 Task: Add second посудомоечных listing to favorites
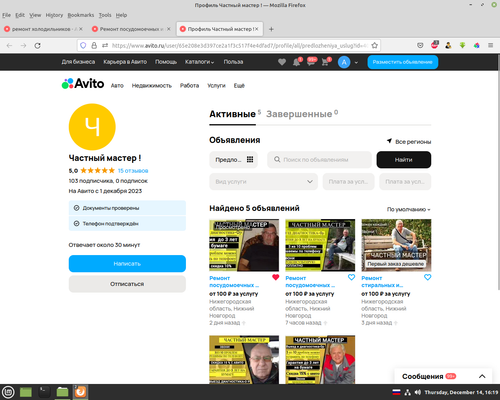tap(351, 277)
